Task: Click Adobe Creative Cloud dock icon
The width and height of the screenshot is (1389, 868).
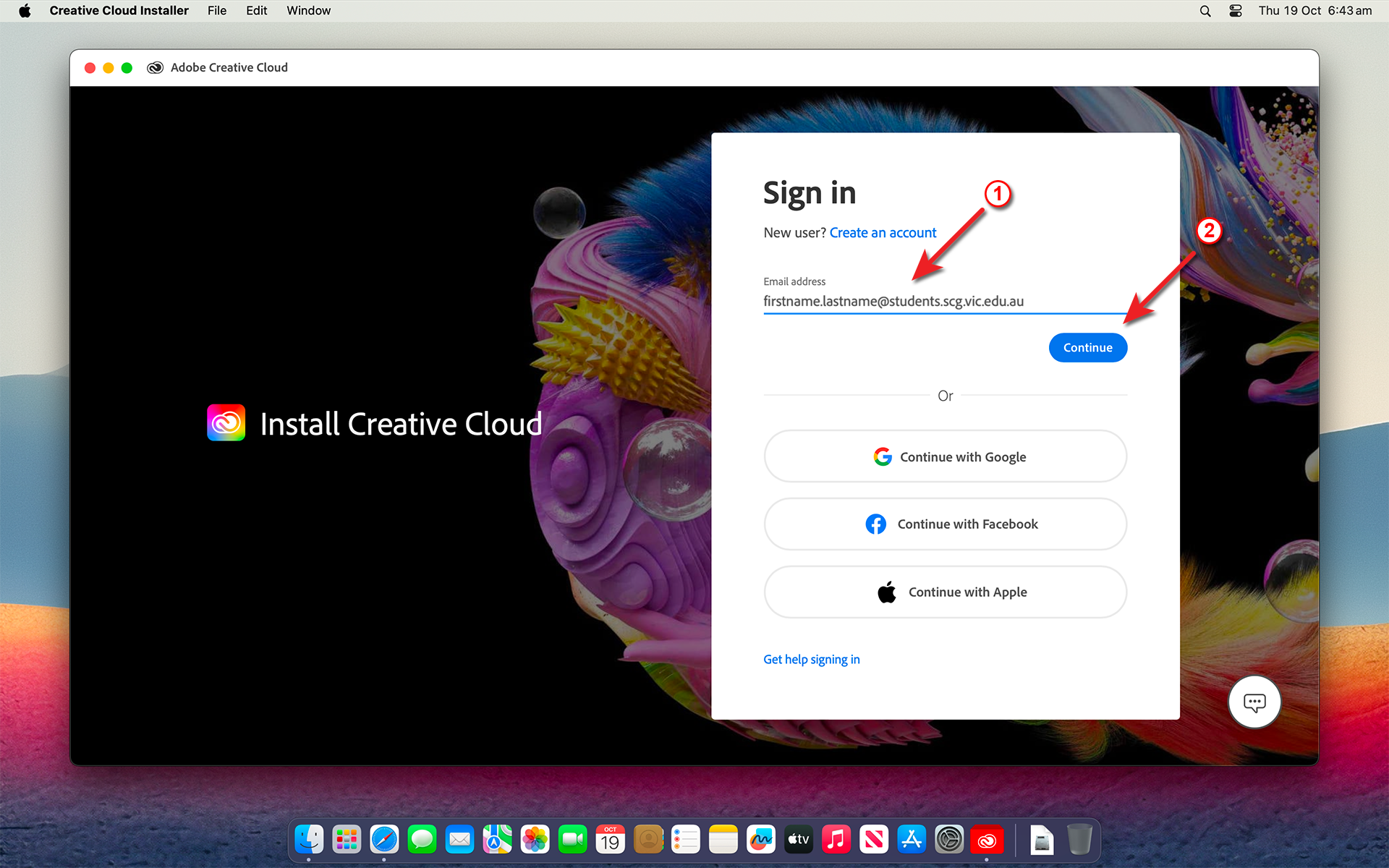Action: [x=987, y=840]
